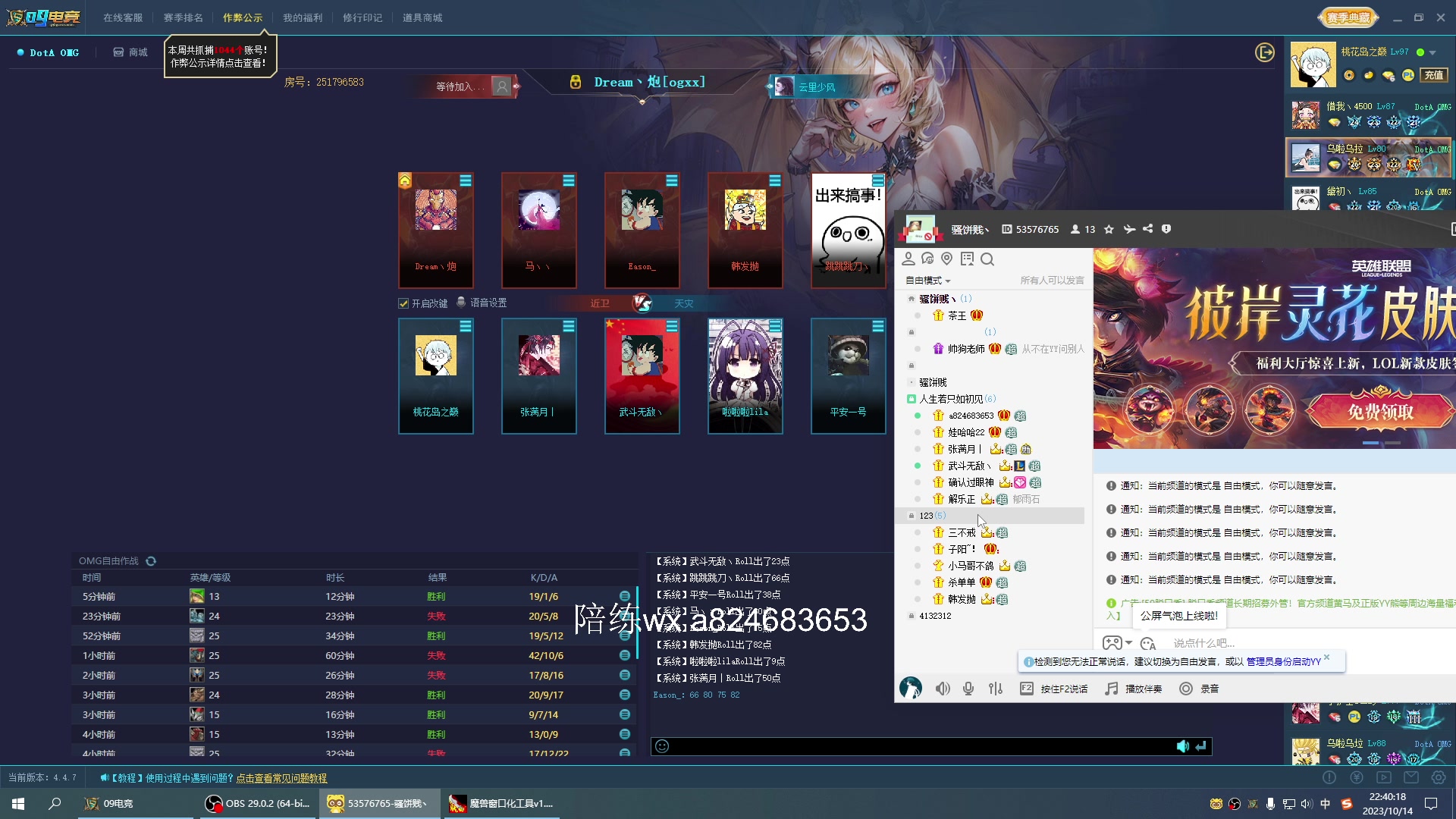1456x819 pixels.
Task: Click the 武斗无敌丶 player card avatar
Action: pos(642,356)
